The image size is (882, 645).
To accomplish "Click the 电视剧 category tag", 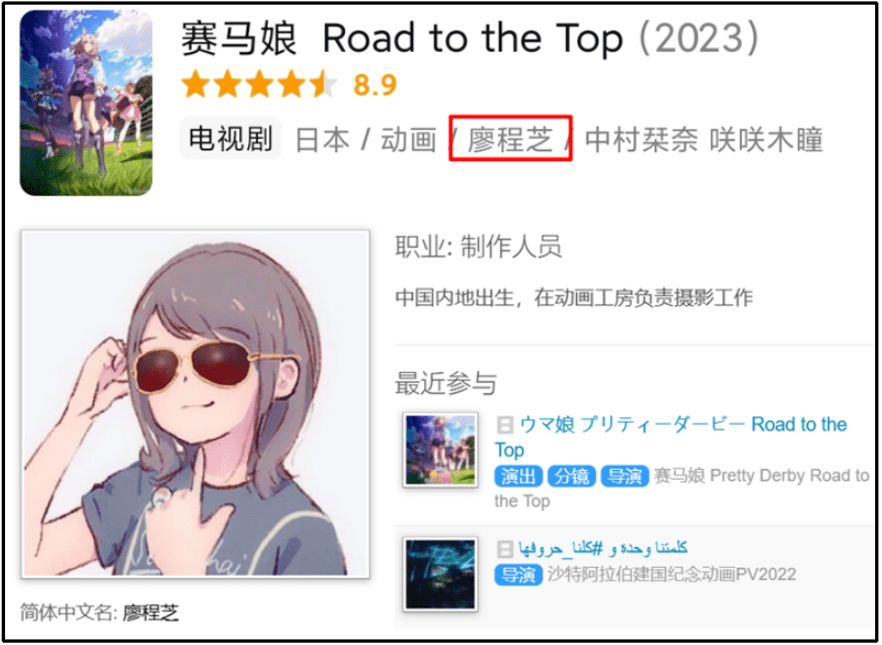I will coord(231,138).
